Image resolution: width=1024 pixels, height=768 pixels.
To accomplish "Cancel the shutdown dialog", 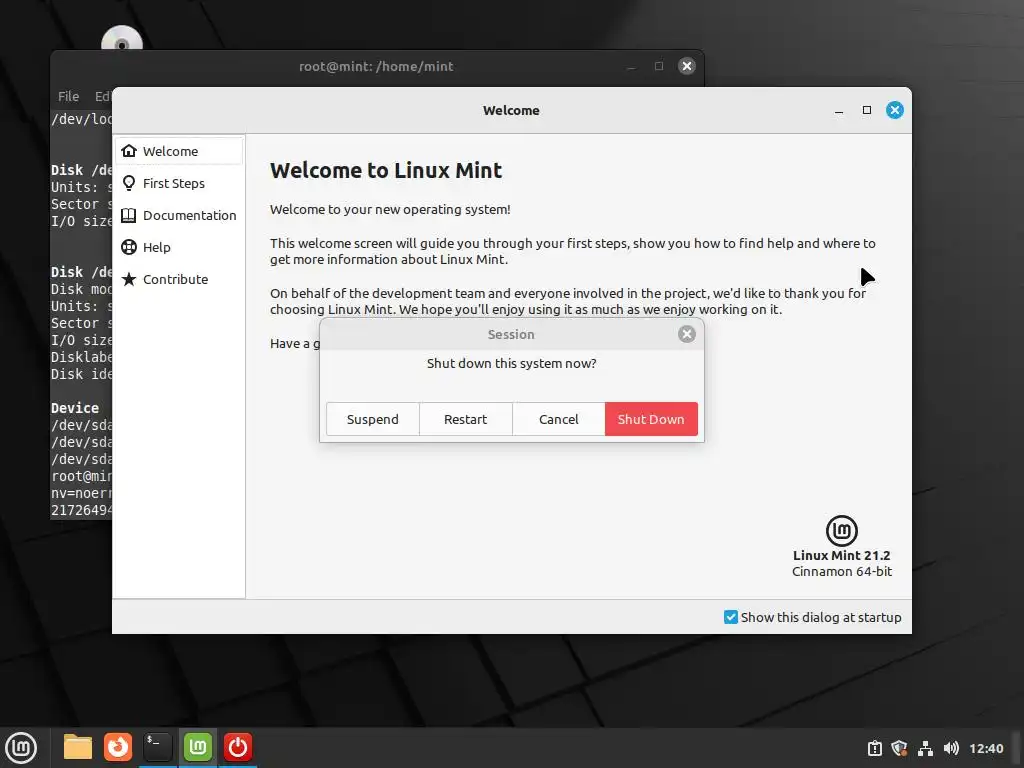I will tap(558, 419).
